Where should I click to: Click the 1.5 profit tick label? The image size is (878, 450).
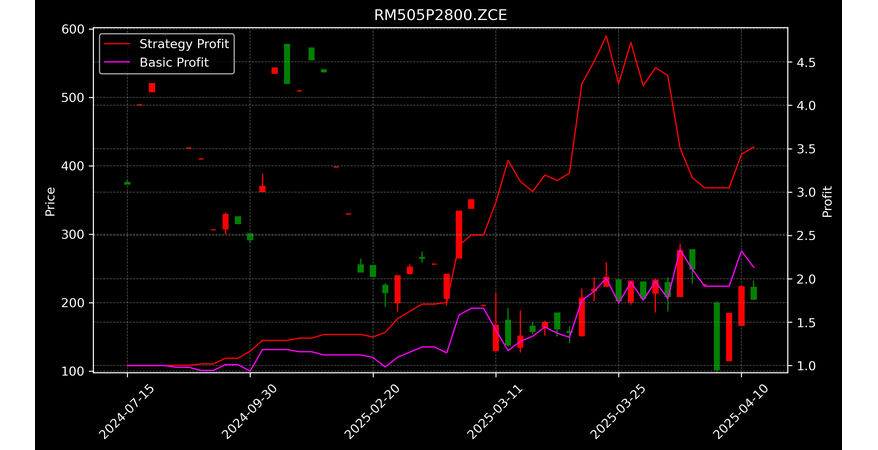tap(805, 323)
